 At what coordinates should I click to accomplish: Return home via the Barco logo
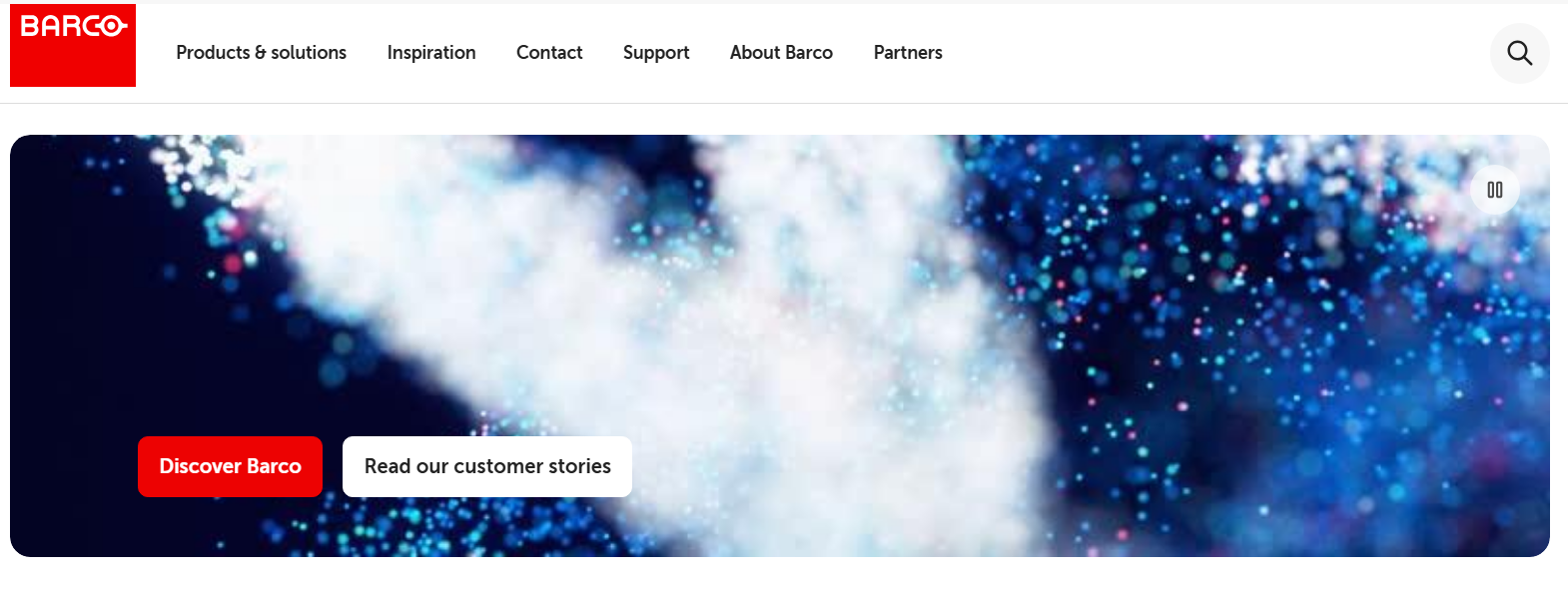73,45
